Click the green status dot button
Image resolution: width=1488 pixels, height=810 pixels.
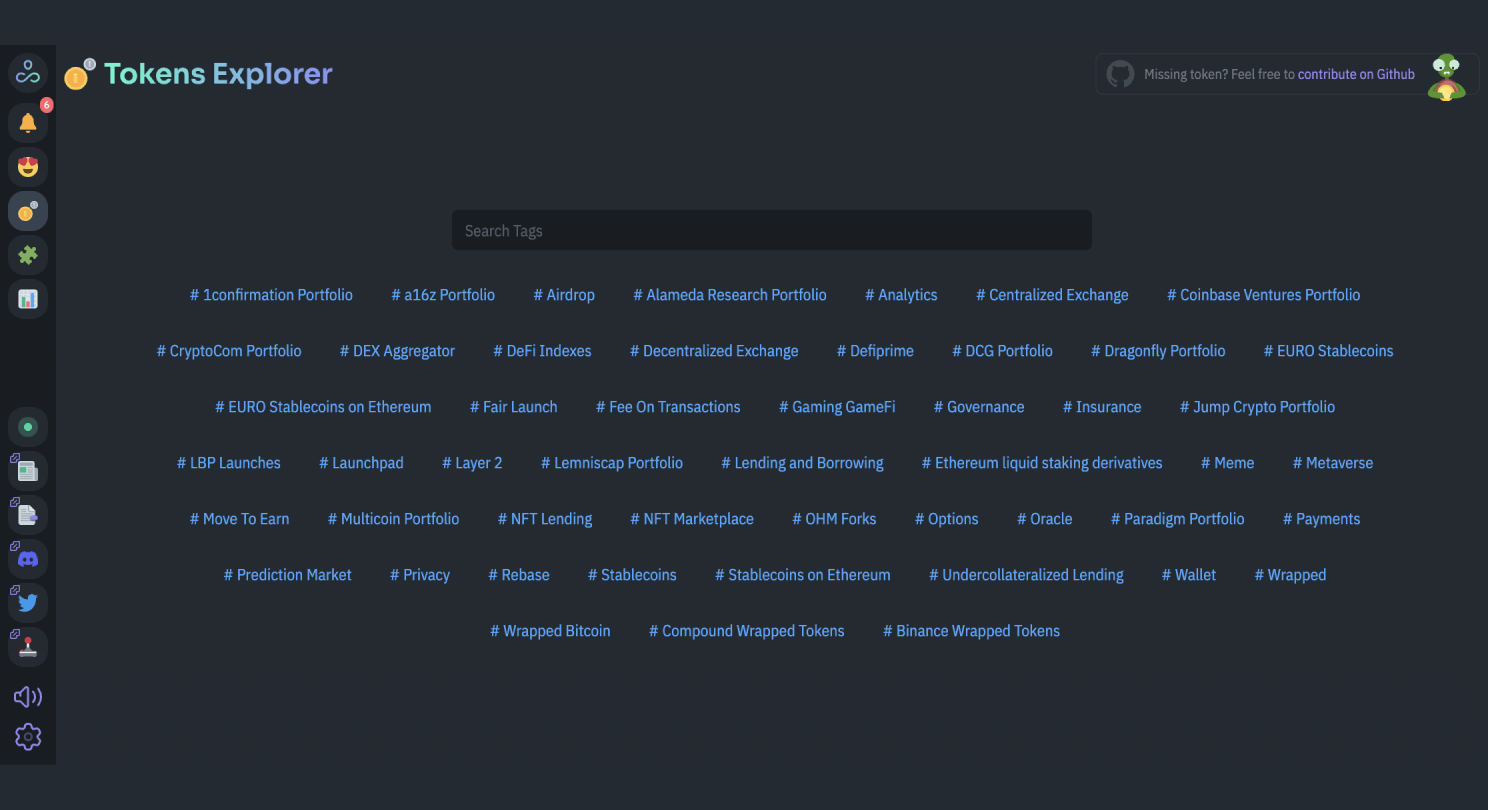(28, 427)
